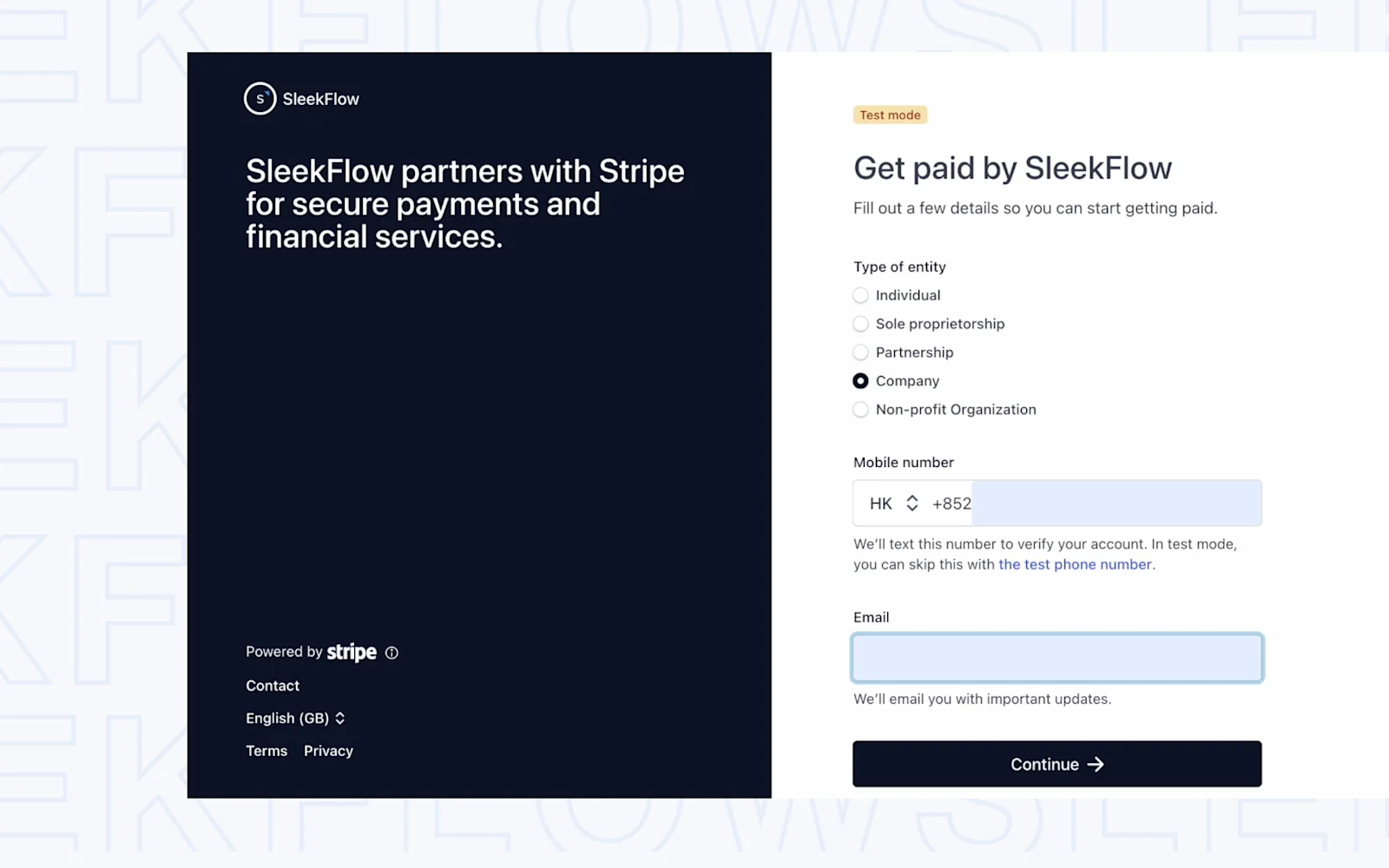Click the Stripe wordmark logo
Viewport: 1389px width, 868px height.
[x=351, y=652]
